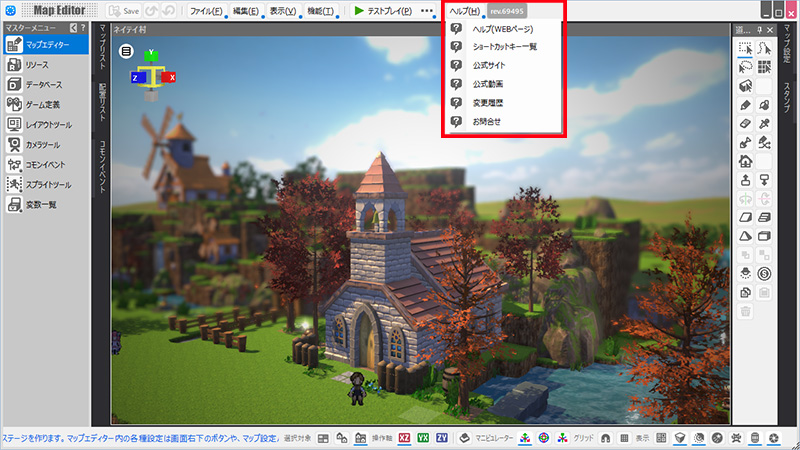Image resolution: width=800 pixels, height=450 pixels.
Task: Pick the eraser tool
Action: pyautogui.click(x=744, y=123)
